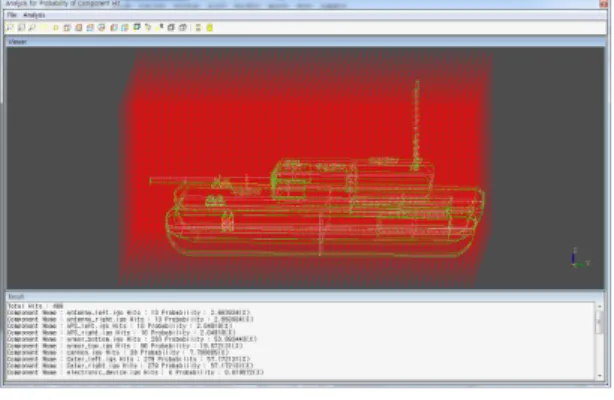This screenshot has width=614, height=400.
Task: Select the rotate arrow toolbar icon
Action: coord(148,28)
